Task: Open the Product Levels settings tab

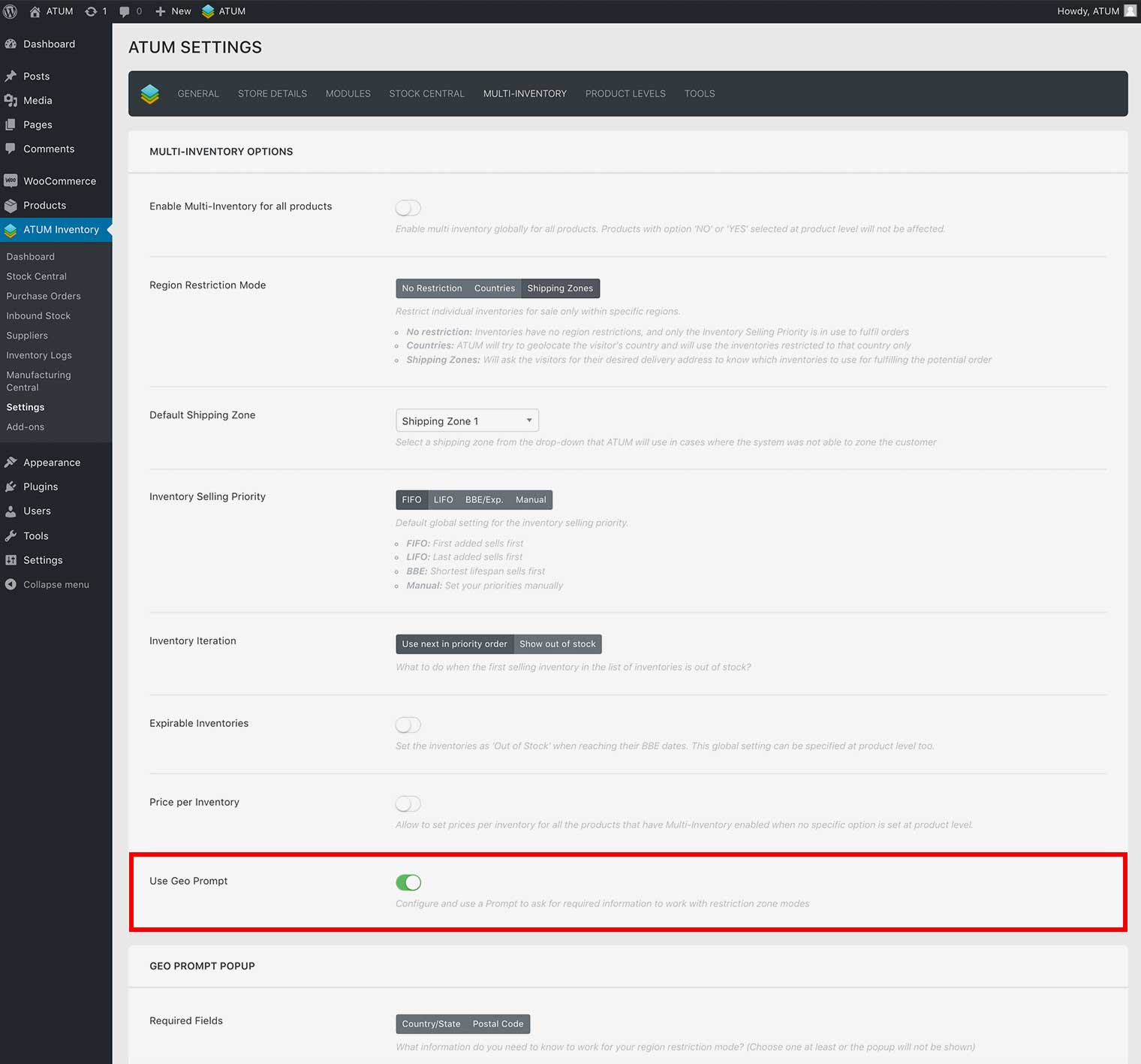Action: [x=625, y=94]
